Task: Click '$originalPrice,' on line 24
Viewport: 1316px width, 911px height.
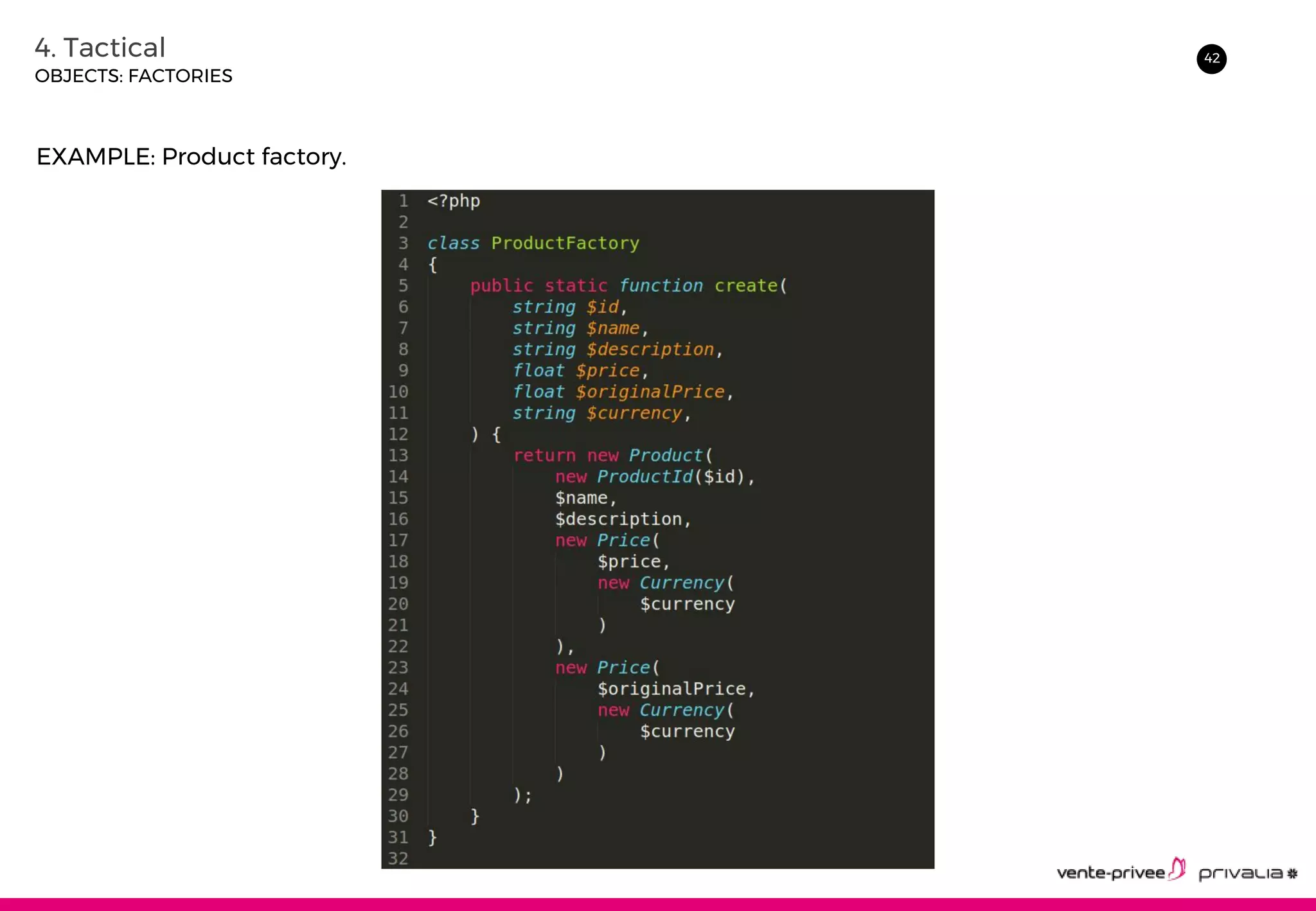Action: point(676,689)
